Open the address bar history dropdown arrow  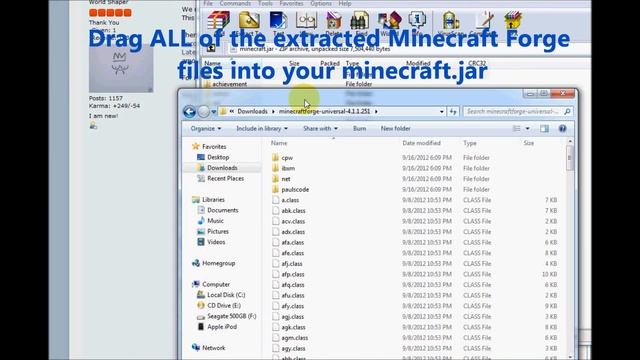point(442,111)
